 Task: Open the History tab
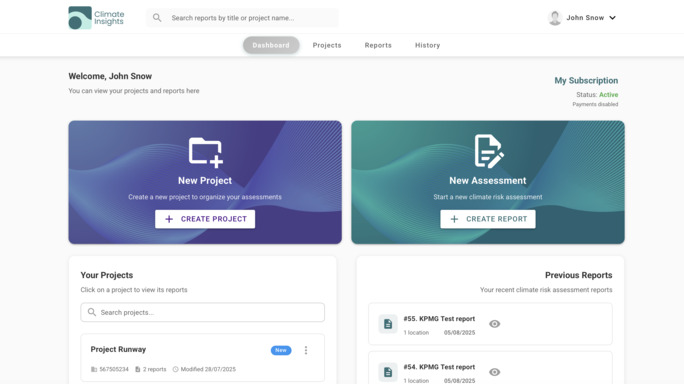[427, 45]
